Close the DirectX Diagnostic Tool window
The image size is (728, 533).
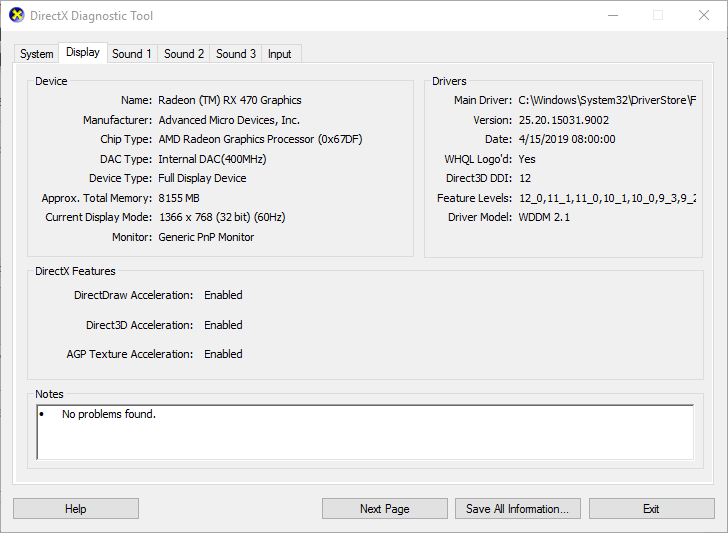pos(704,15)
